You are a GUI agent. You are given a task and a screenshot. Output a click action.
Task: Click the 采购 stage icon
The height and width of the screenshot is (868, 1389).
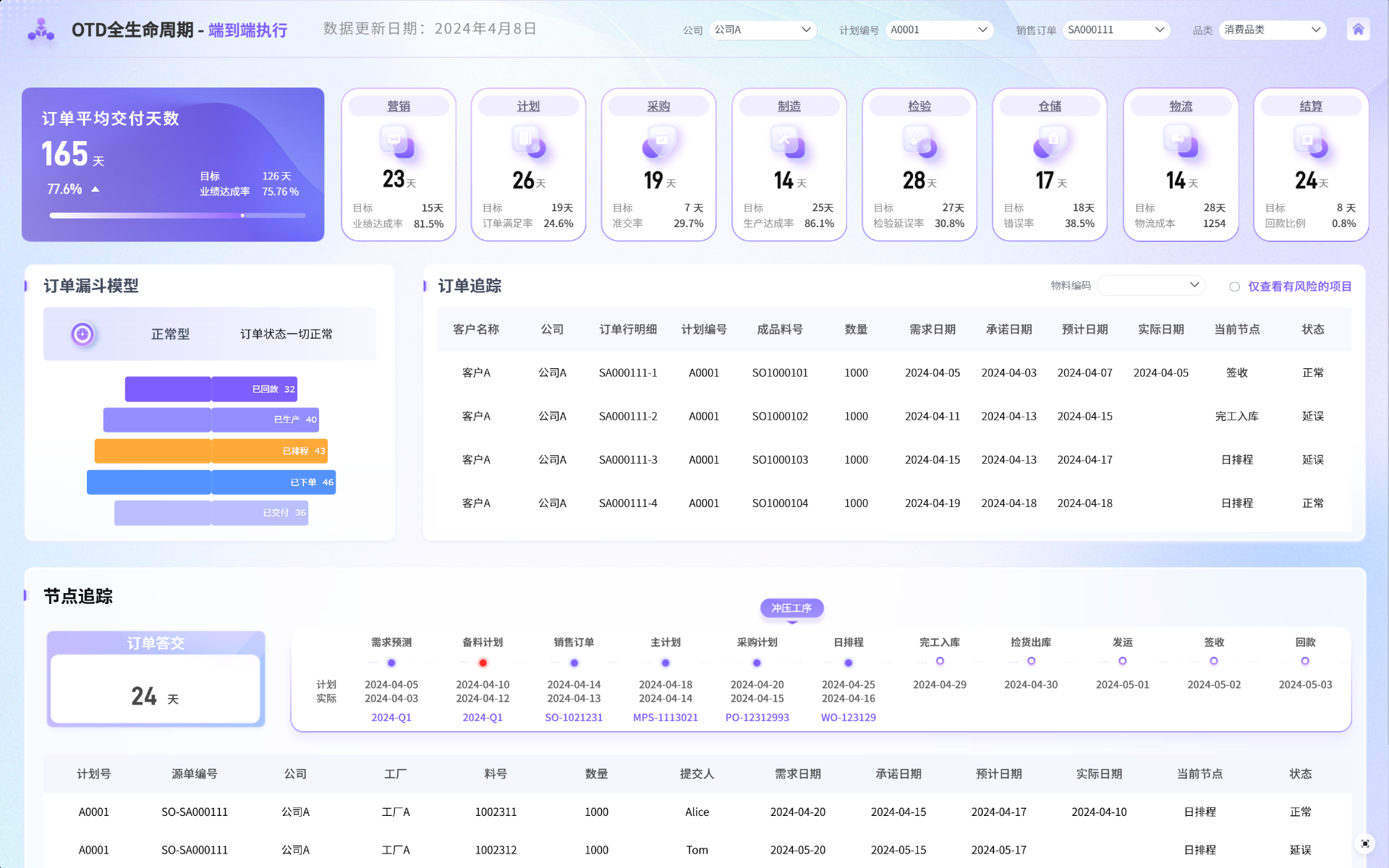click(658, 142)
